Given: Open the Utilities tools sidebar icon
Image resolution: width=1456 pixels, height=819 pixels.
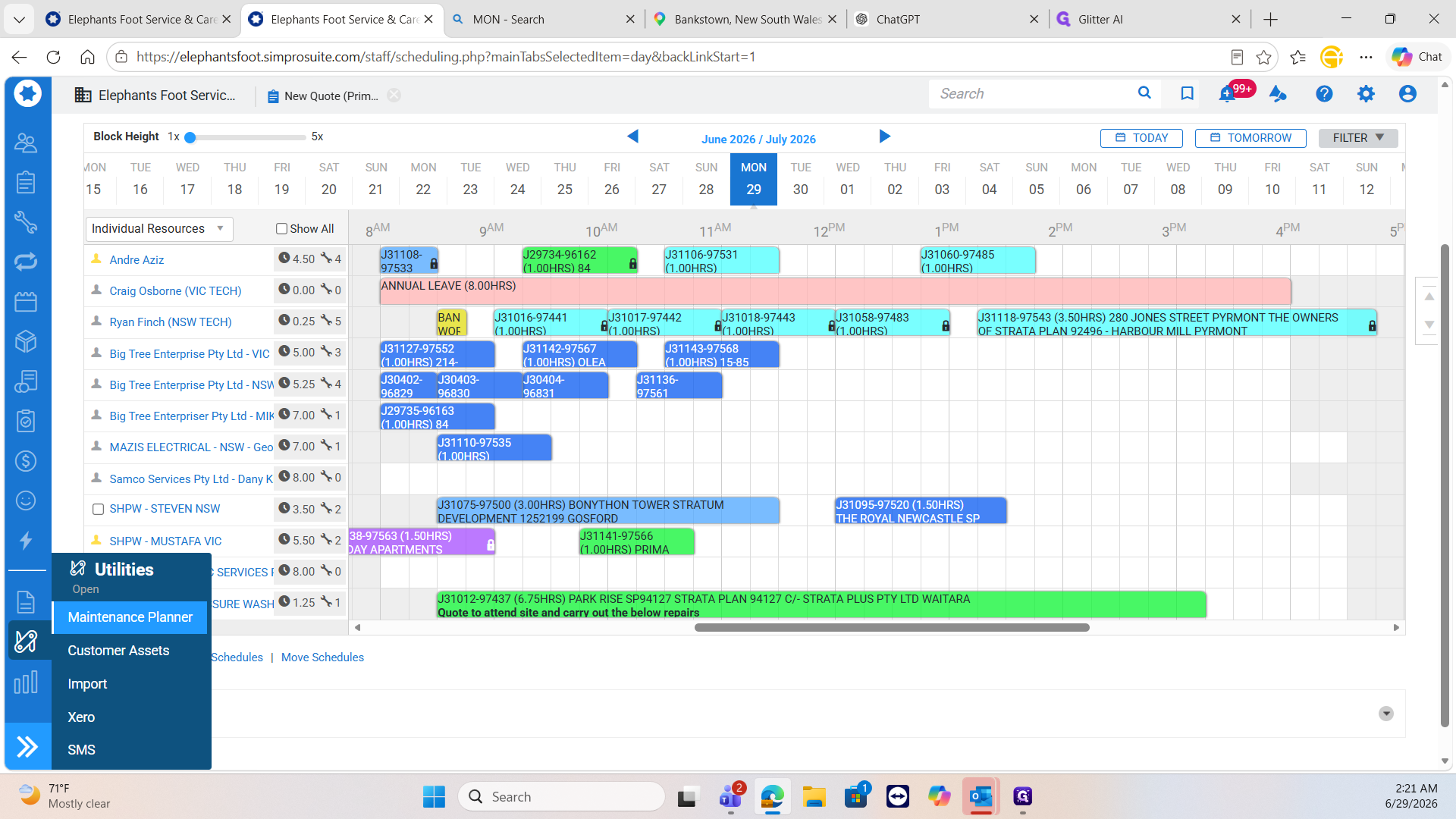Looking at the screenshot, I should pos(26,641).
